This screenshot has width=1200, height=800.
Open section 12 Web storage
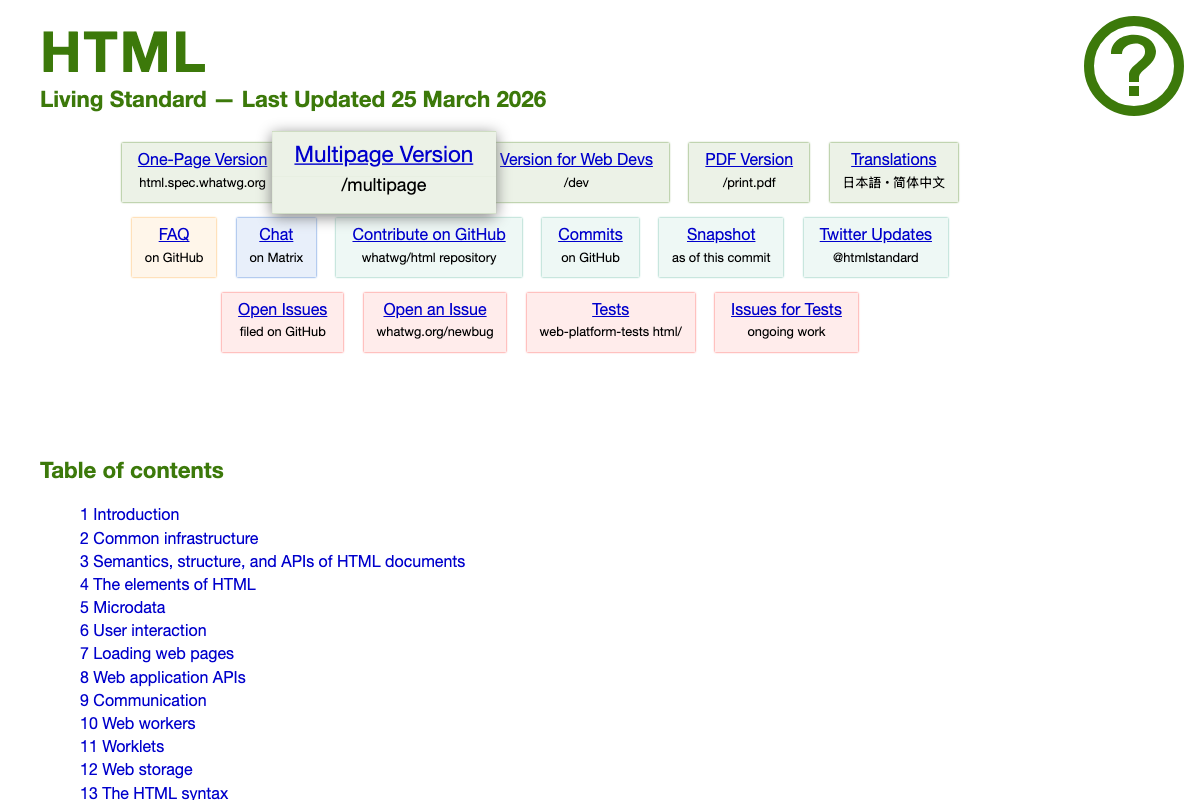tap(136, 769)
